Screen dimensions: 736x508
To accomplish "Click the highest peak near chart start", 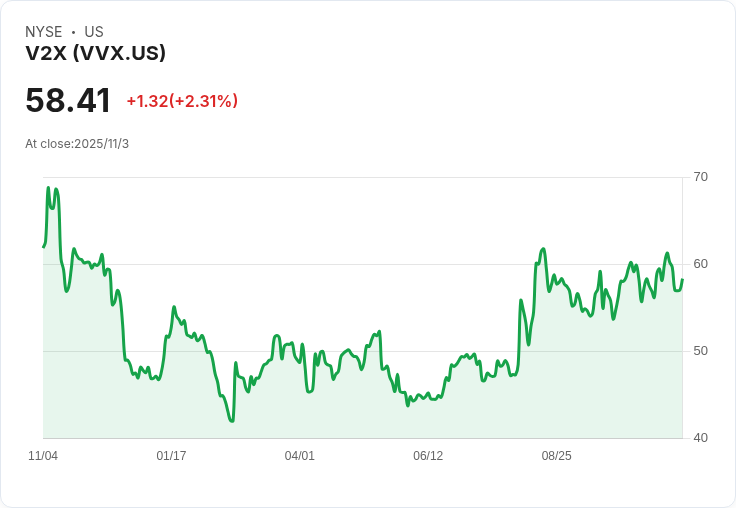I will [48, 188].
